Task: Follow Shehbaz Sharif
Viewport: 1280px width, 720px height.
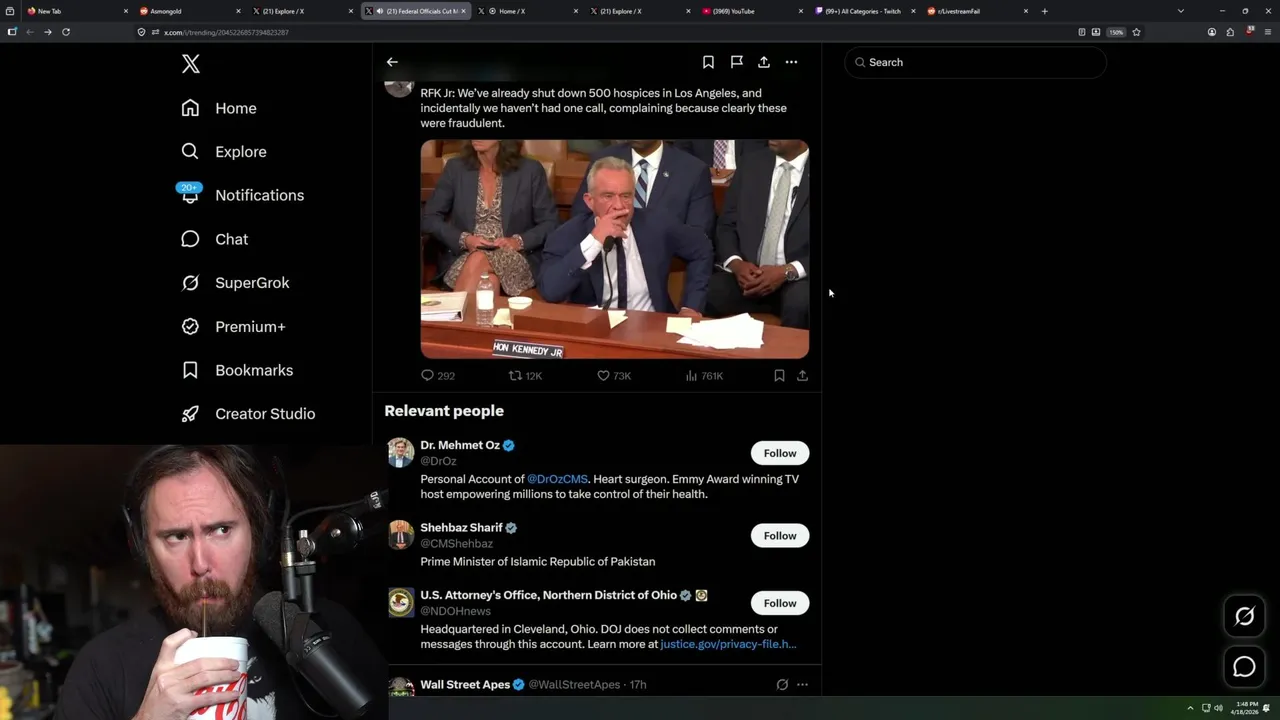Action: tap(780, 536)
